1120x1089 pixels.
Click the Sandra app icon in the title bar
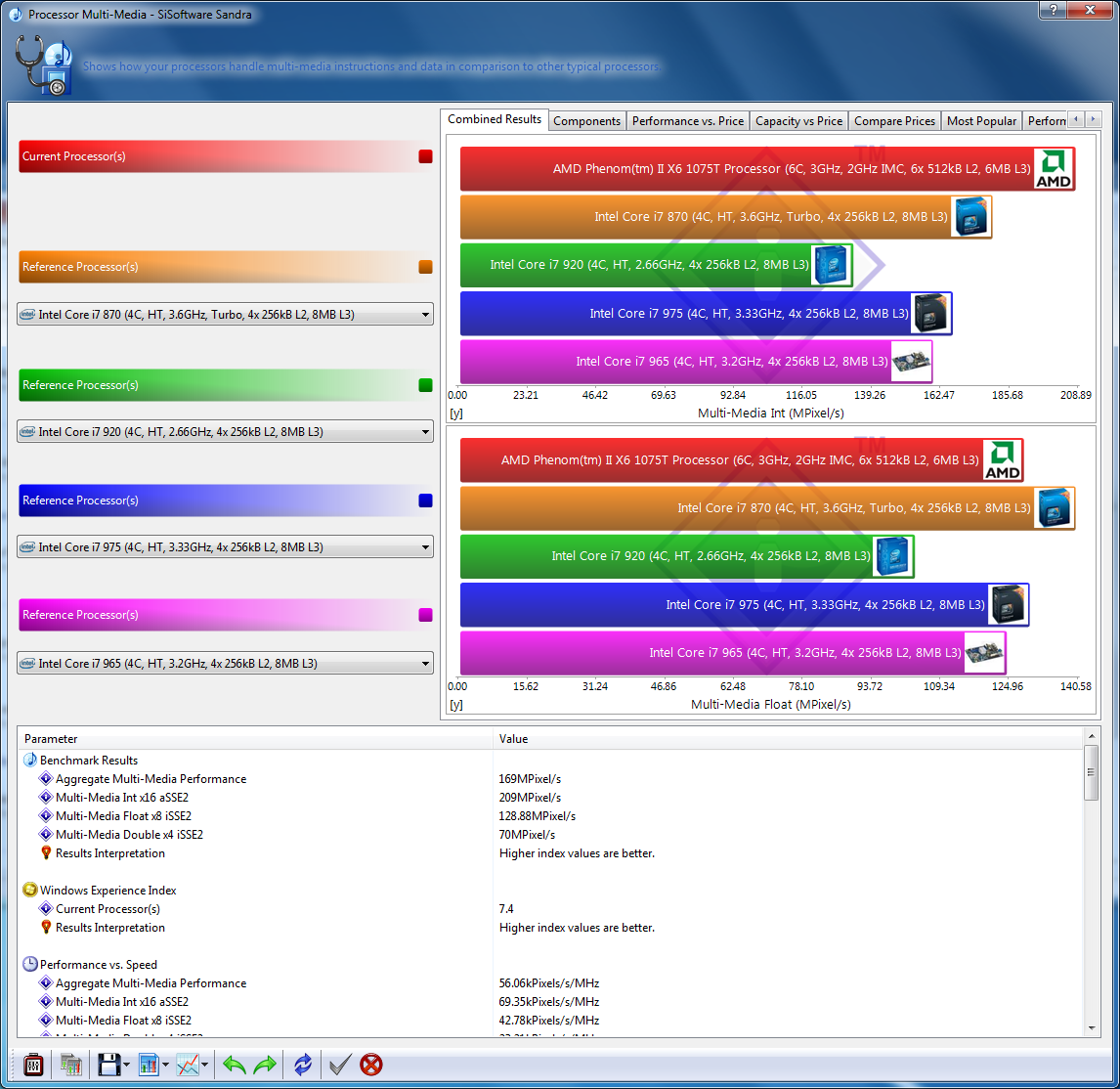(x=15, y=15)
